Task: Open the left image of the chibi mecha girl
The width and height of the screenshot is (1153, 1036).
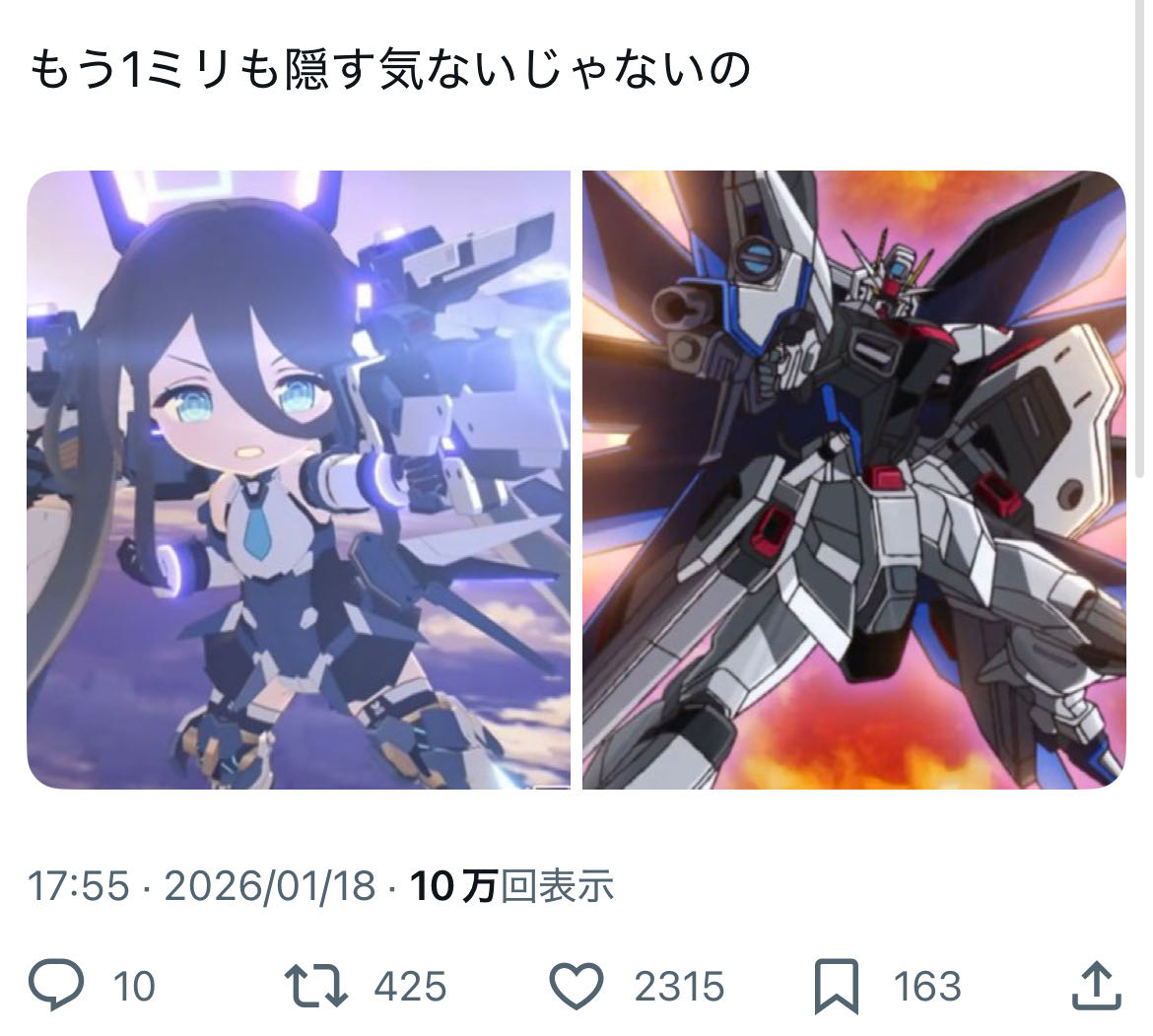Action: [x=299, y=479]
